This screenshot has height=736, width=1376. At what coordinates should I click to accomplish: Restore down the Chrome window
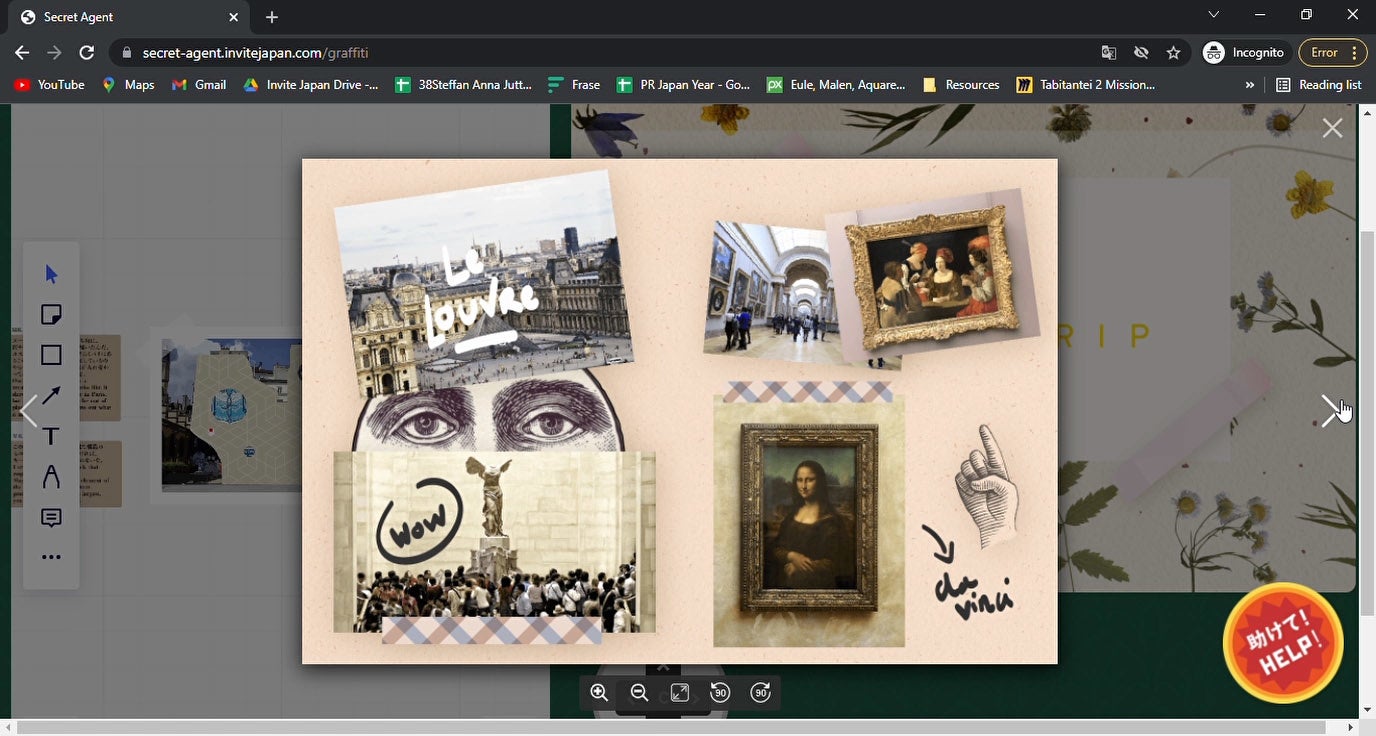1306,15
